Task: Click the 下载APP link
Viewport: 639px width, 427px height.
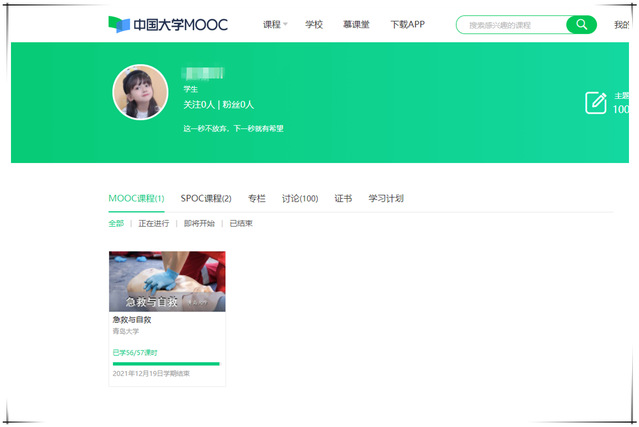Action: tap(408, 24)
